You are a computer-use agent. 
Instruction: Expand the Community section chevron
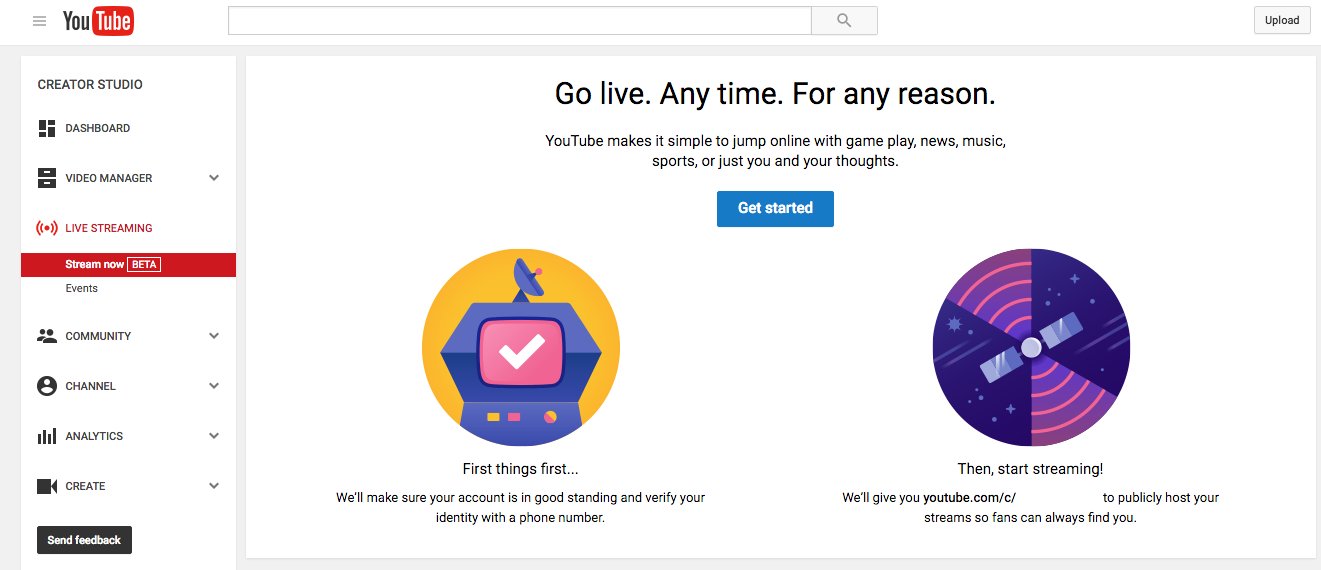point(214,336)
